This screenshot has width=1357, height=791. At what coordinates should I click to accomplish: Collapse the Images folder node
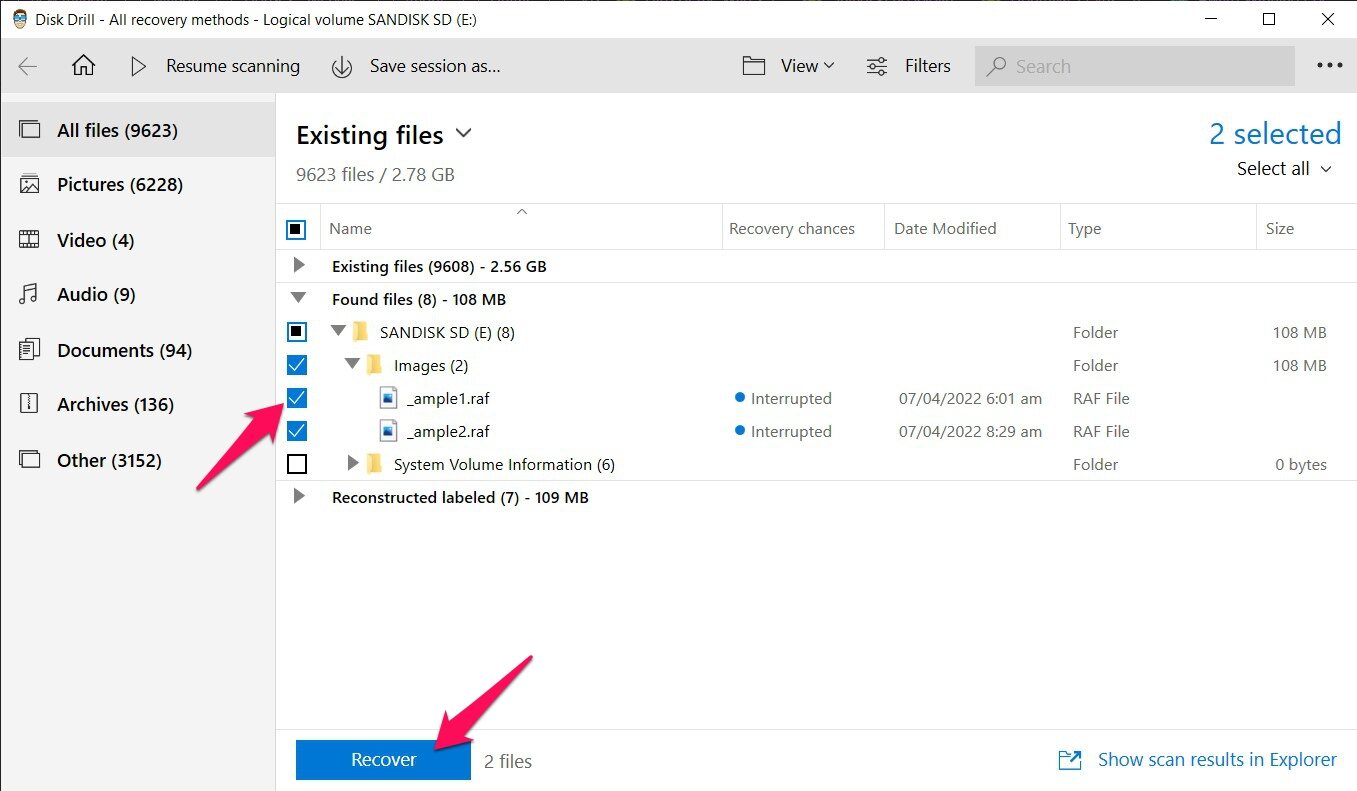pyautogui.click(x=352, y=364)
